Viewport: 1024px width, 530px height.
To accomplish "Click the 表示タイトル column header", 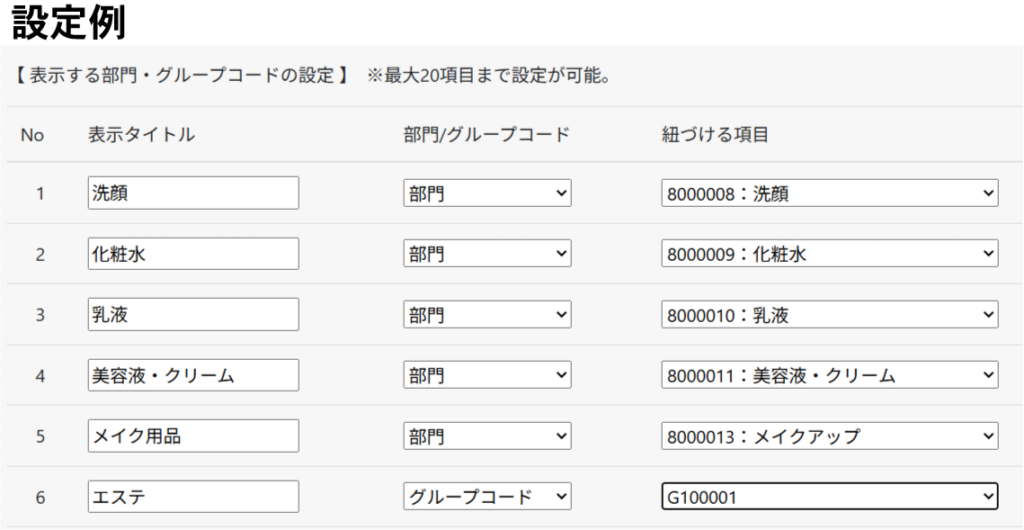I will coord(141,135).
